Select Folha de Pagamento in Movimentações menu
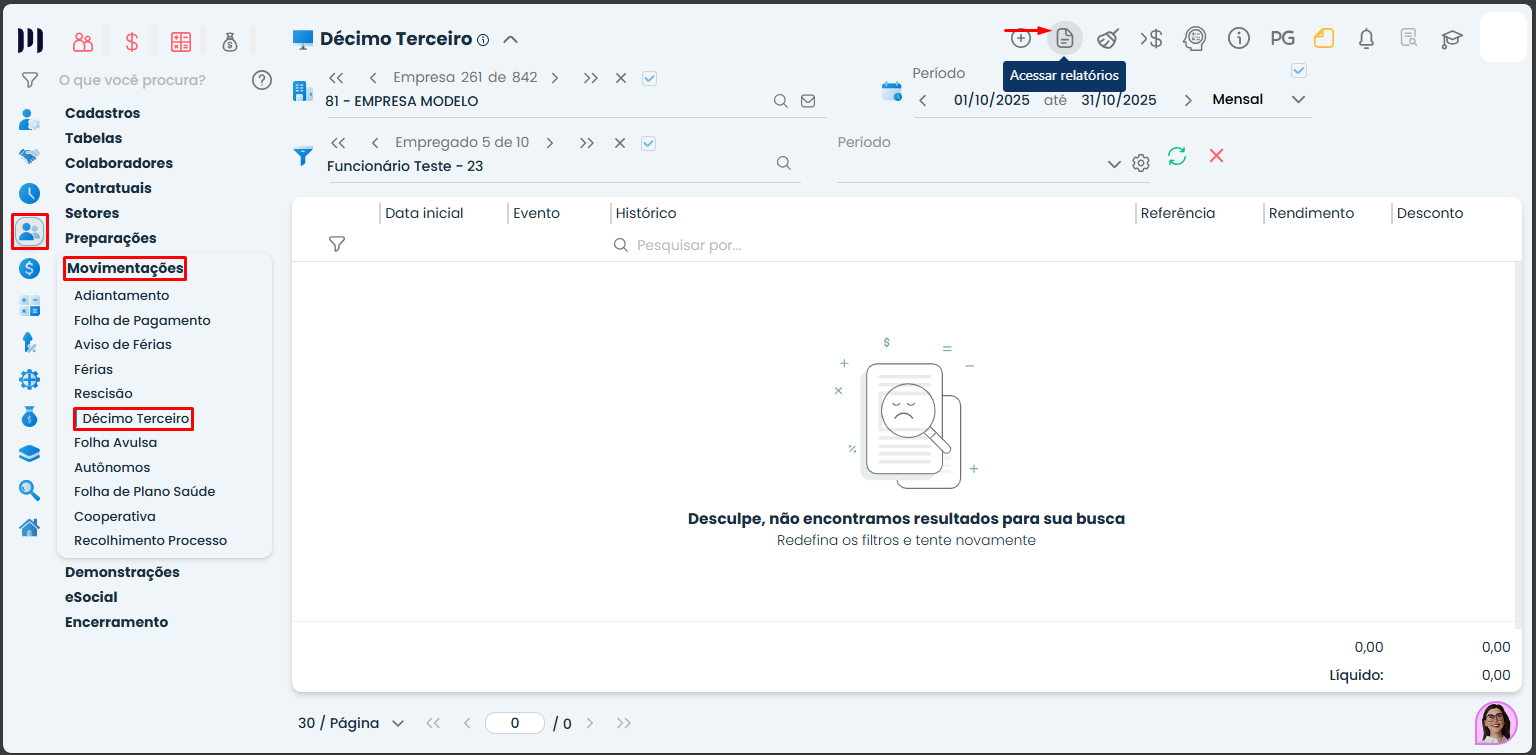Viewport: 1536px width, 755px height. pyautogui.click(x=142, y=320)
